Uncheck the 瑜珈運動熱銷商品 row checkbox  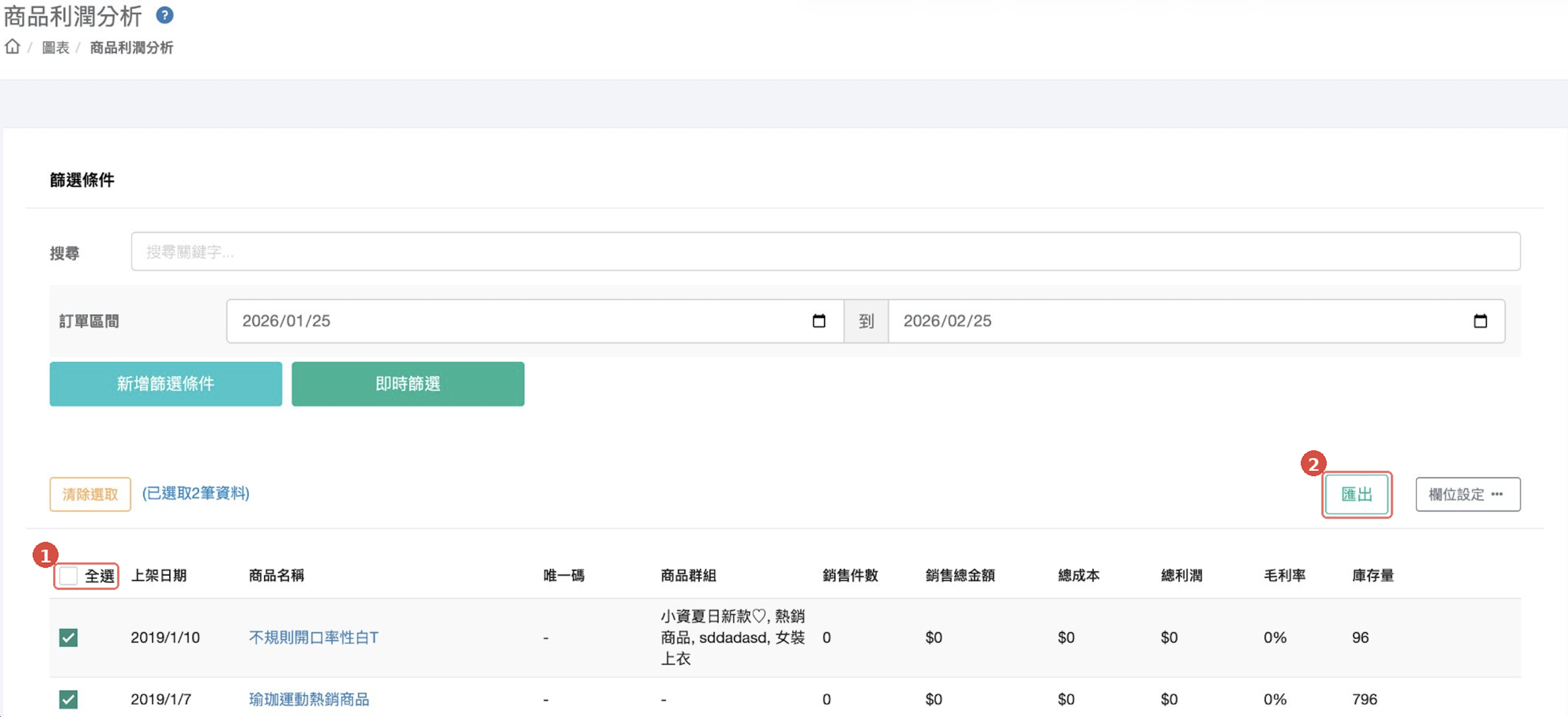click(x=69, y=699)
